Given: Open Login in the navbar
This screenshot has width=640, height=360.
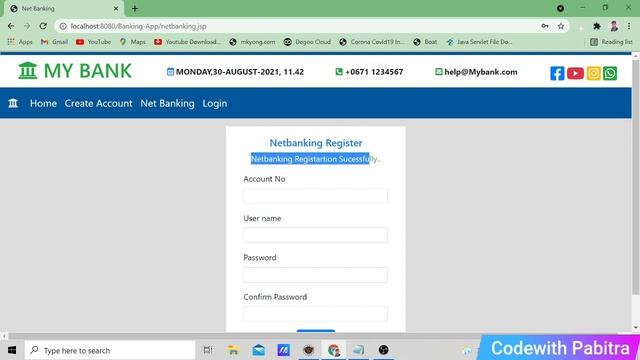Looking at the screenshot, I should (215, 103).
